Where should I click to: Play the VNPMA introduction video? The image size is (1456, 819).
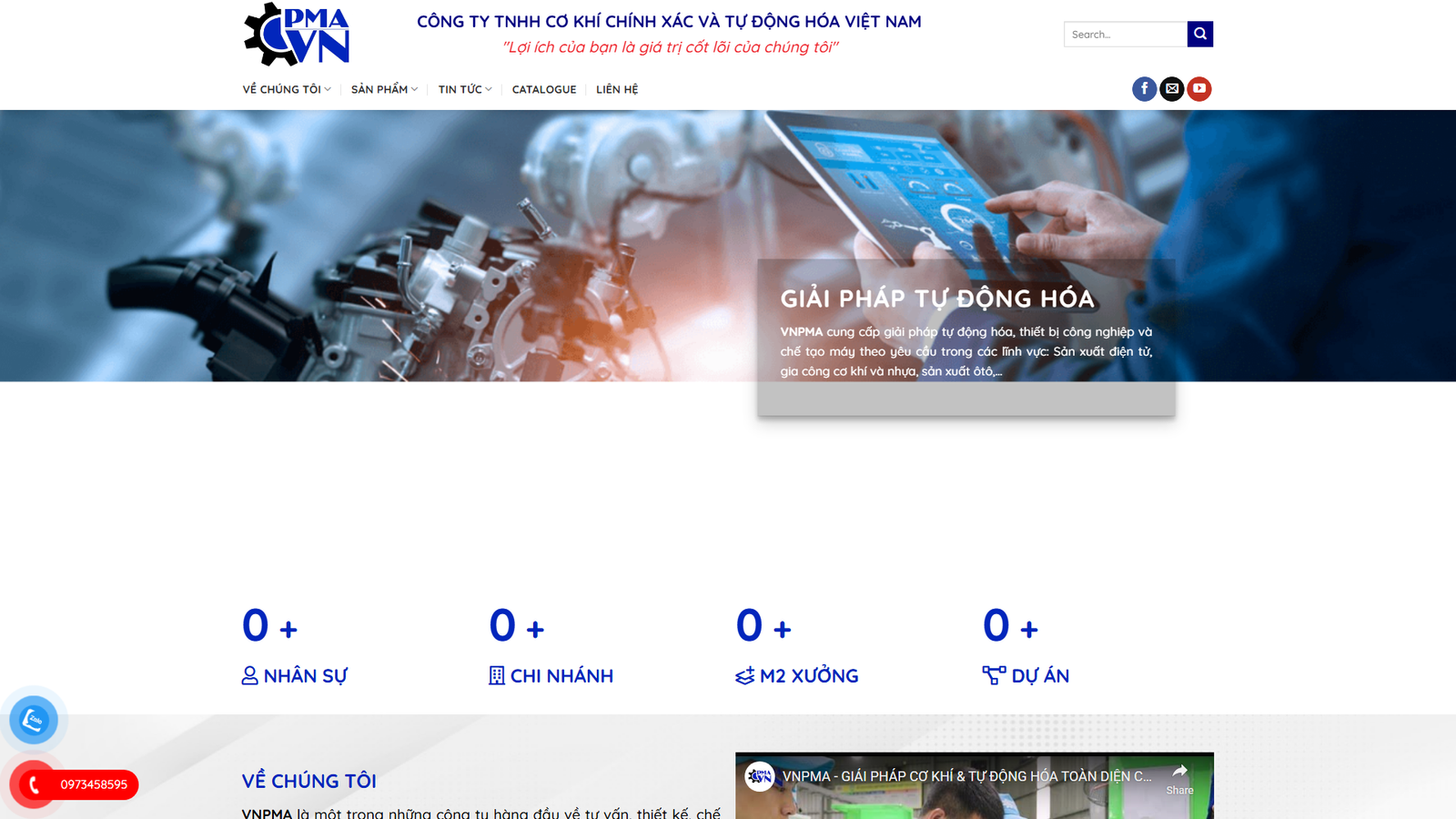click(976, 801)
